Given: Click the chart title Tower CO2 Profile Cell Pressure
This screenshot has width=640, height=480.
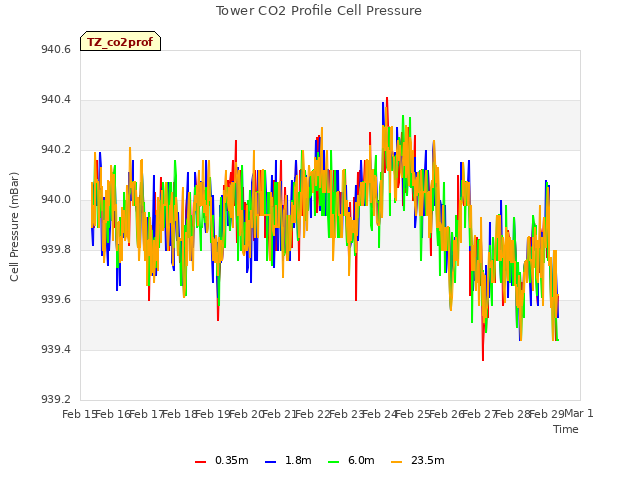Looking at the screenshot, I should coord(318,11).
